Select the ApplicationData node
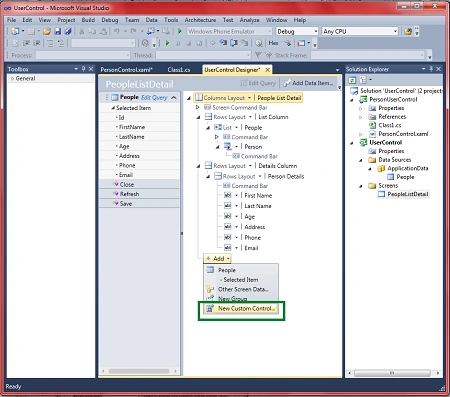Screen dimensions: 450x397 [407, 168]
